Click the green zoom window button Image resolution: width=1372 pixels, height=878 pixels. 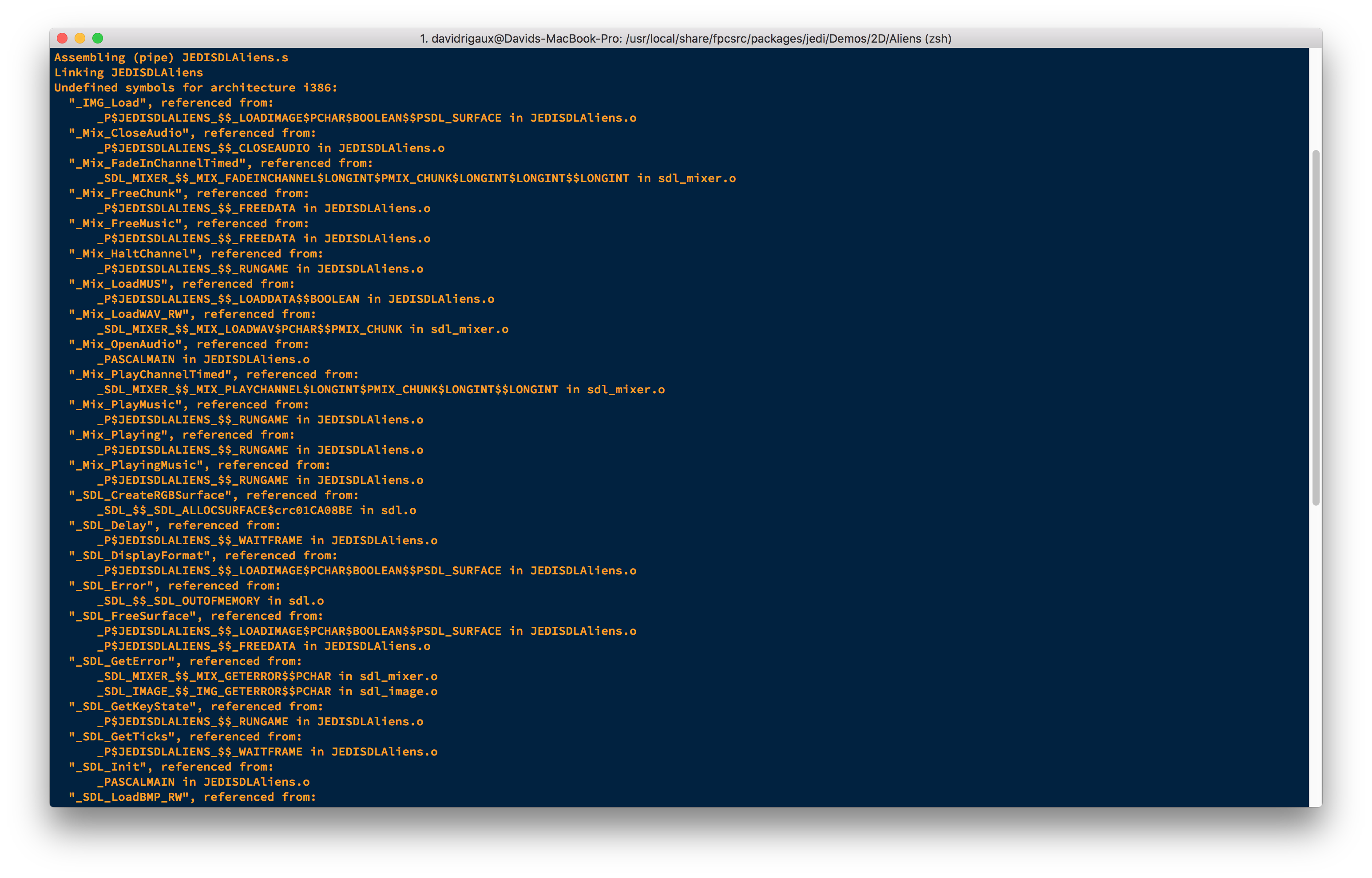click(x=98, y=38)
